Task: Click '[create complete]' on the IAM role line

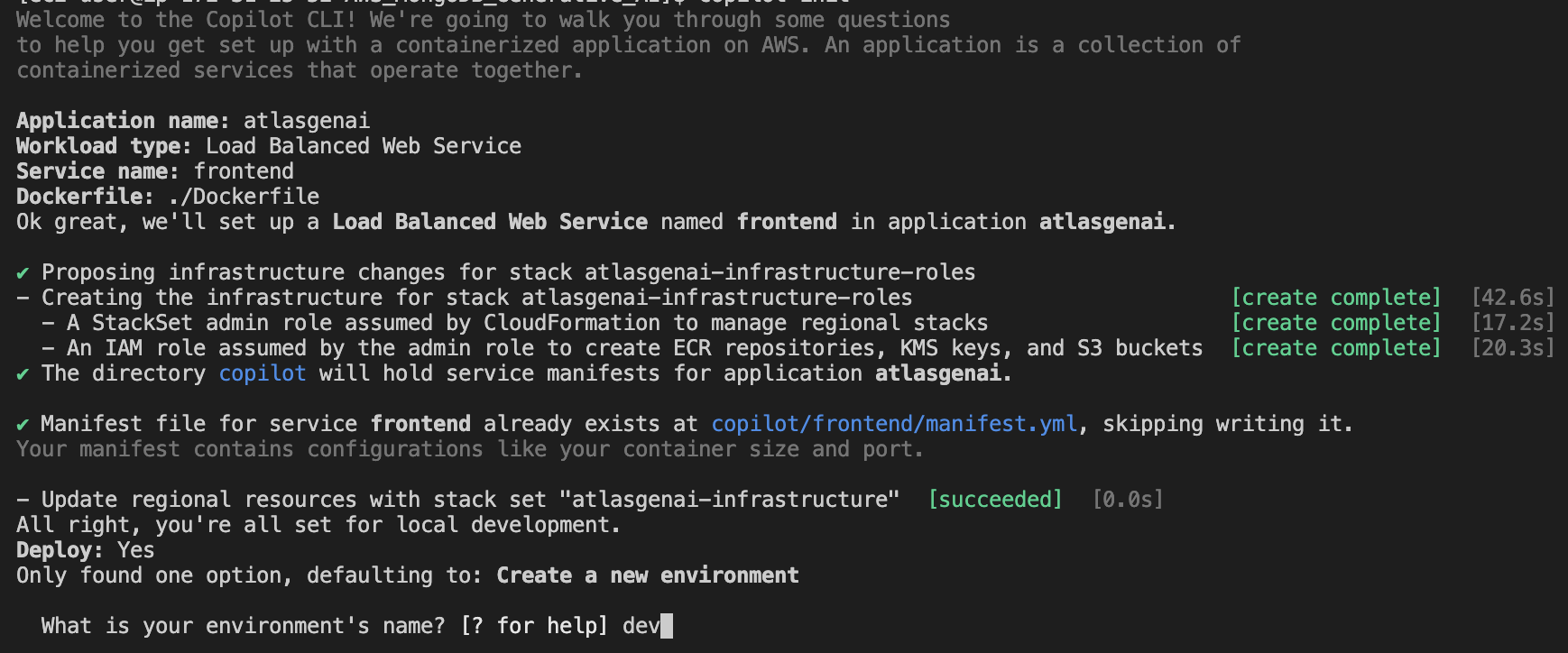Action: 1336,348
